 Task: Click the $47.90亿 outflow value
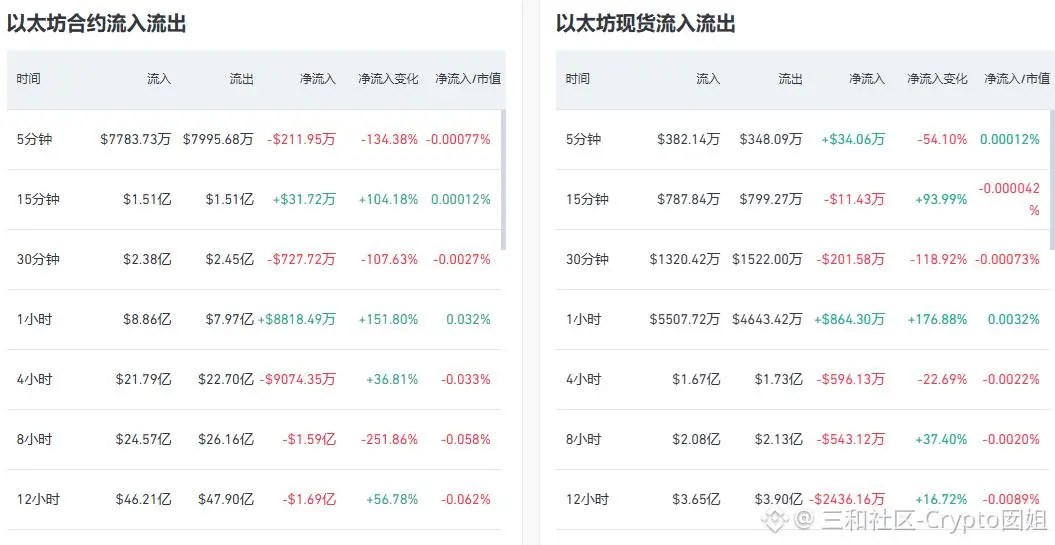pos(226,499)
